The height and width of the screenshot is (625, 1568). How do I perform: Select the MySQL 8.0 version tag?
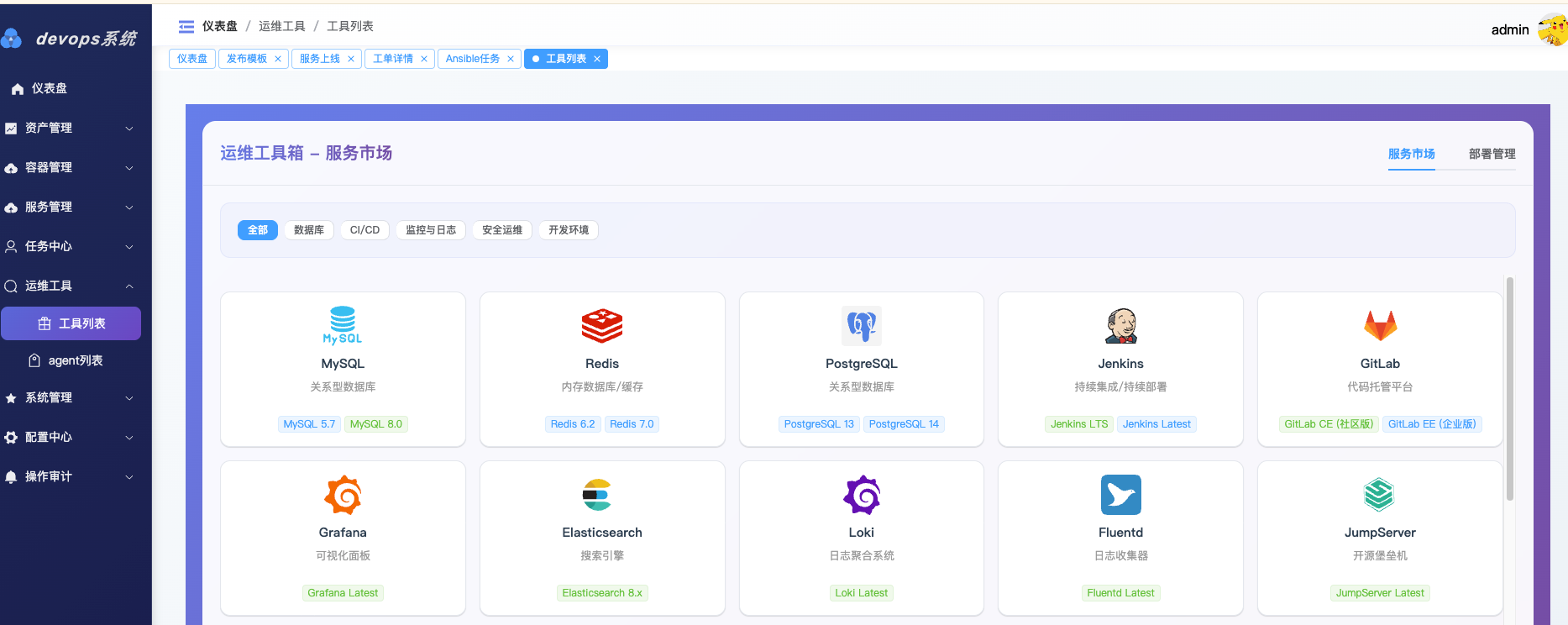point(376,424)
